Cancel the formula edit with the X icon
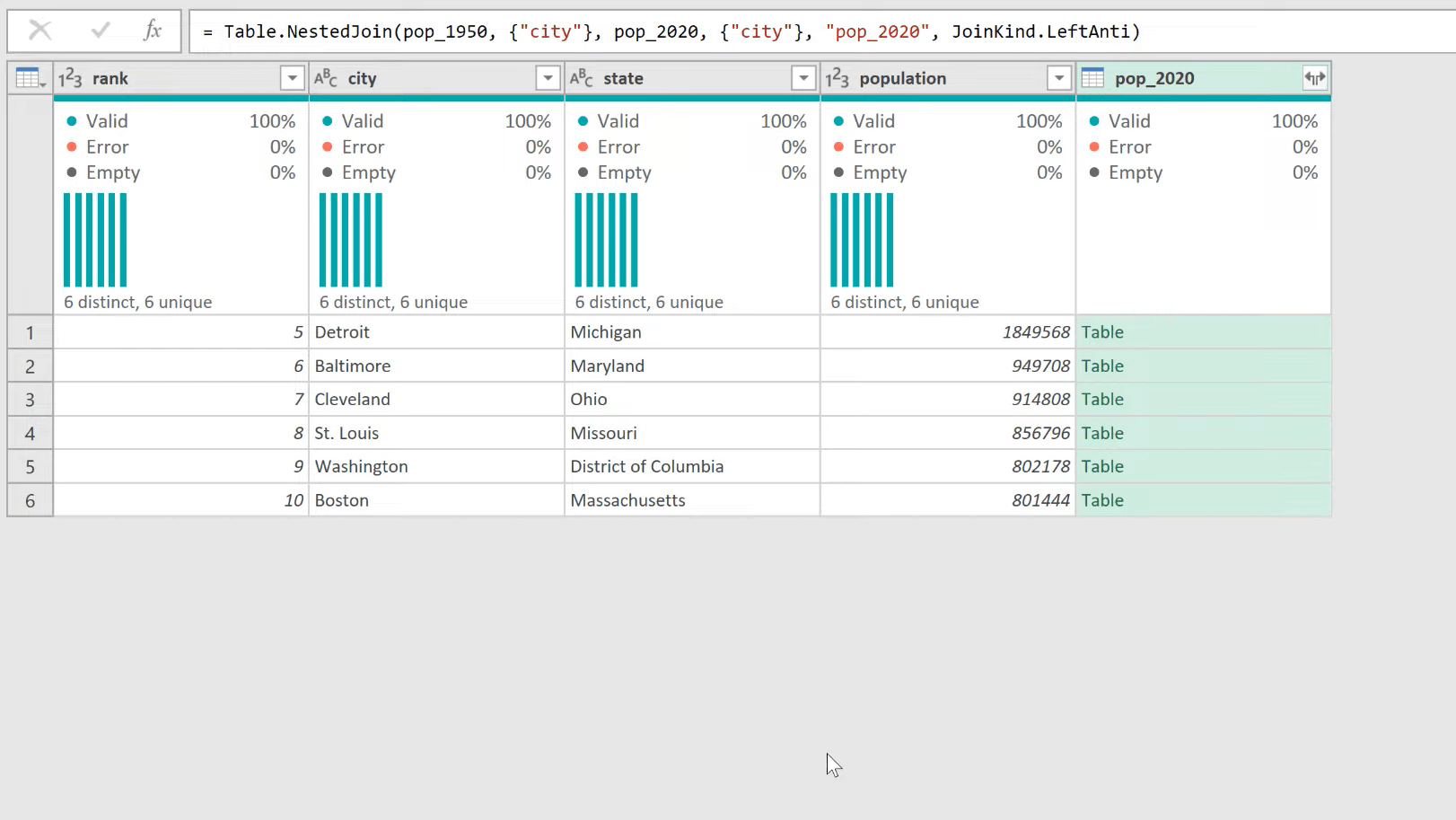 coord(39,31)
